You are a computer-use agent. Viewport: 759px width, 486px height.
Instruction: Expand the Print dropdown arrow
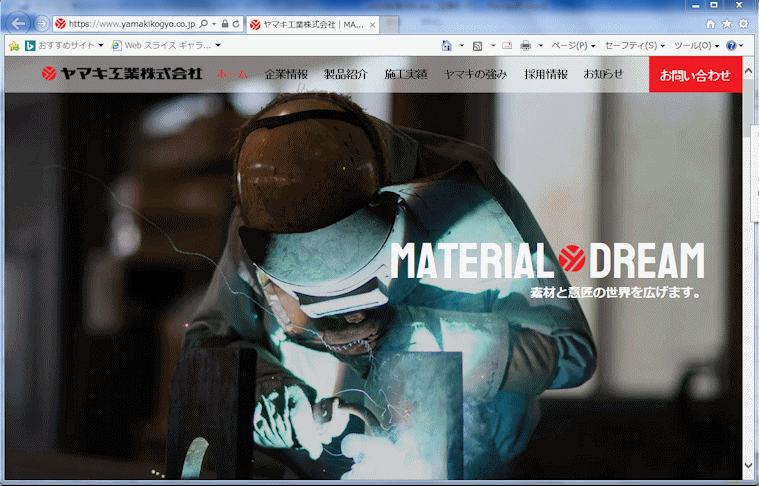click(540, 46)
